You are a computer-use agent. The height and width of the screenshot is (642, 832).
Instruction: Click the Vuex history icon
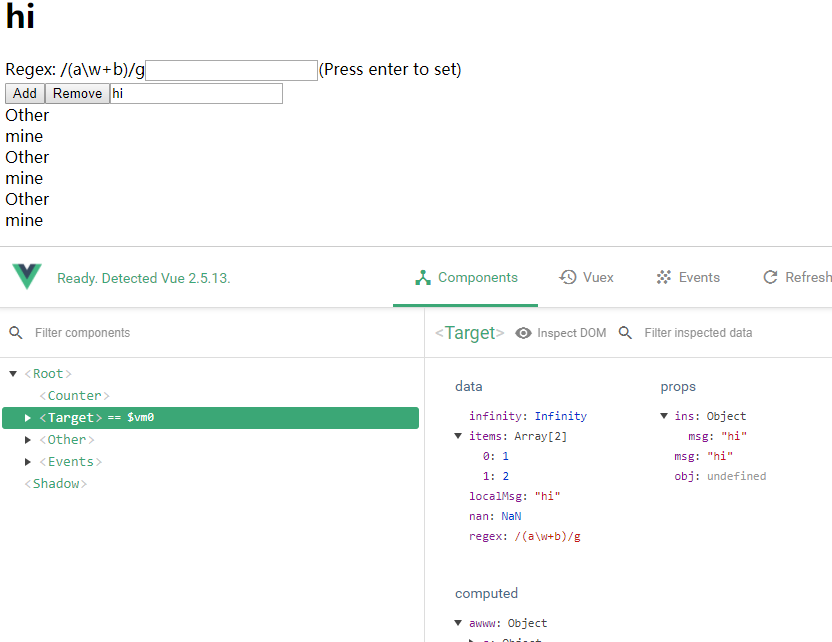[x=568, y=277]
